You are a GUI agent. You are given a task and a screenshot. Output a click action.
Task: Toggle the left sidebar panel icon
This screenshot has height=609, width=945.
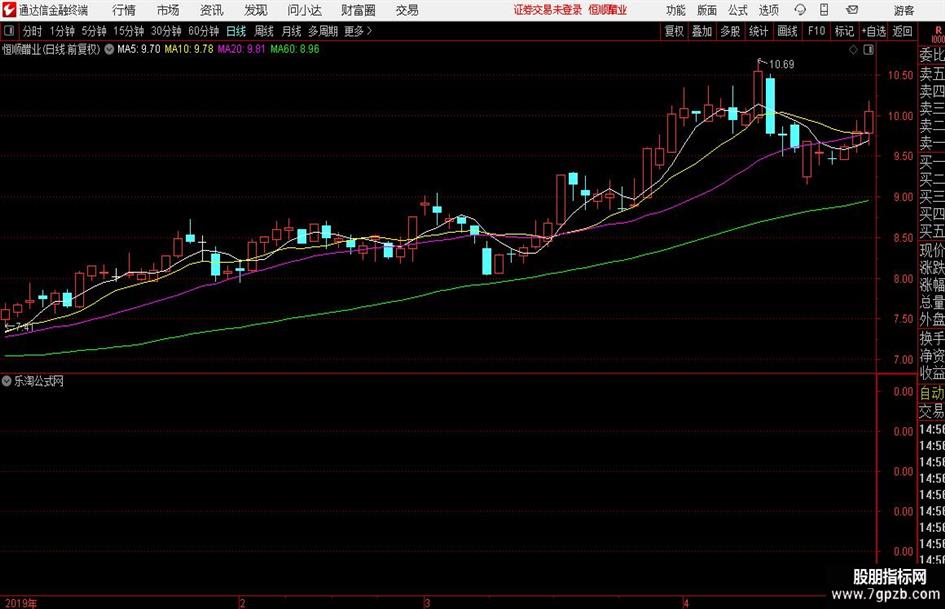coord(9,31)
